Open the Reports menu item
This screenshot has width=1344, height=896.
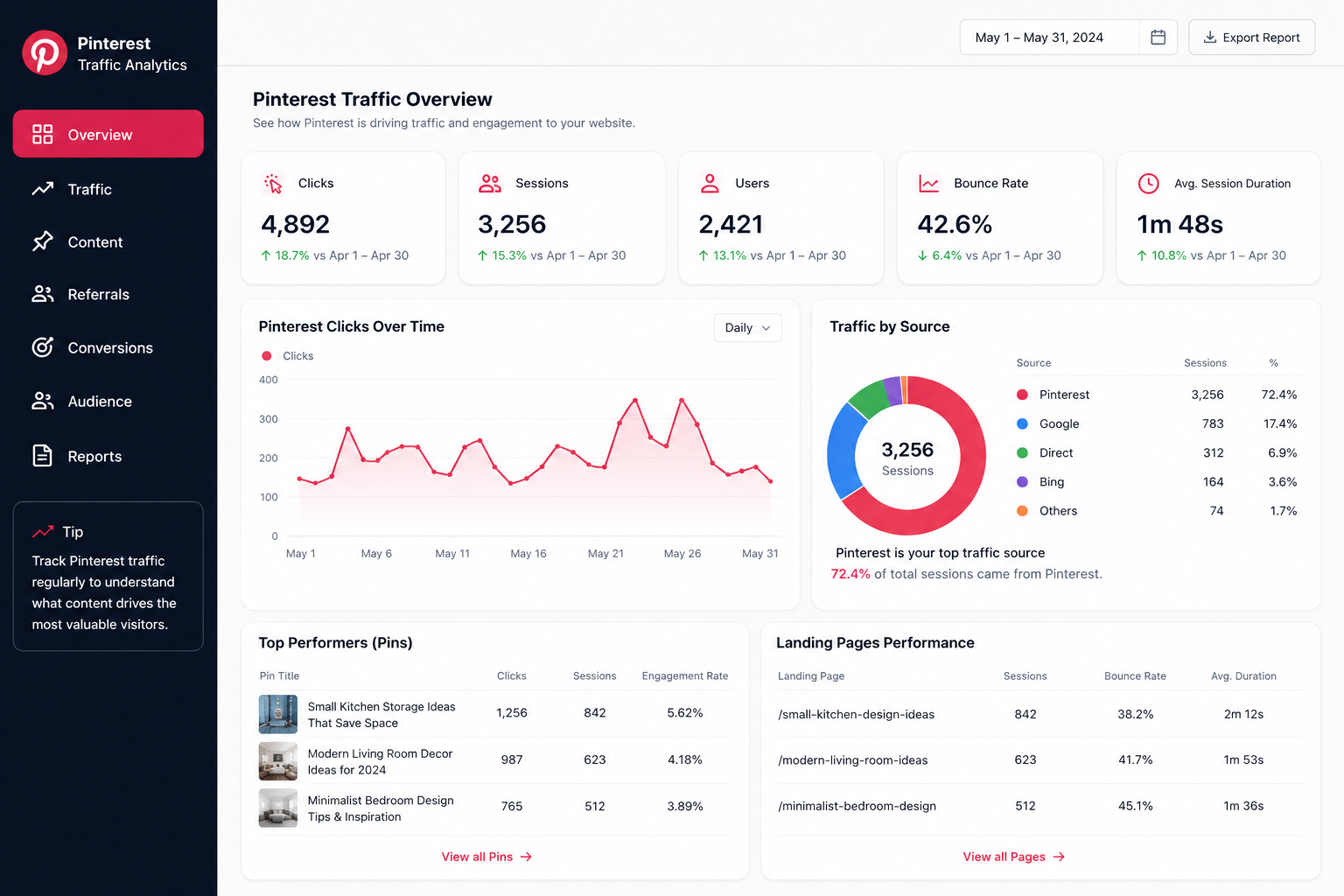tap(108, 456)
